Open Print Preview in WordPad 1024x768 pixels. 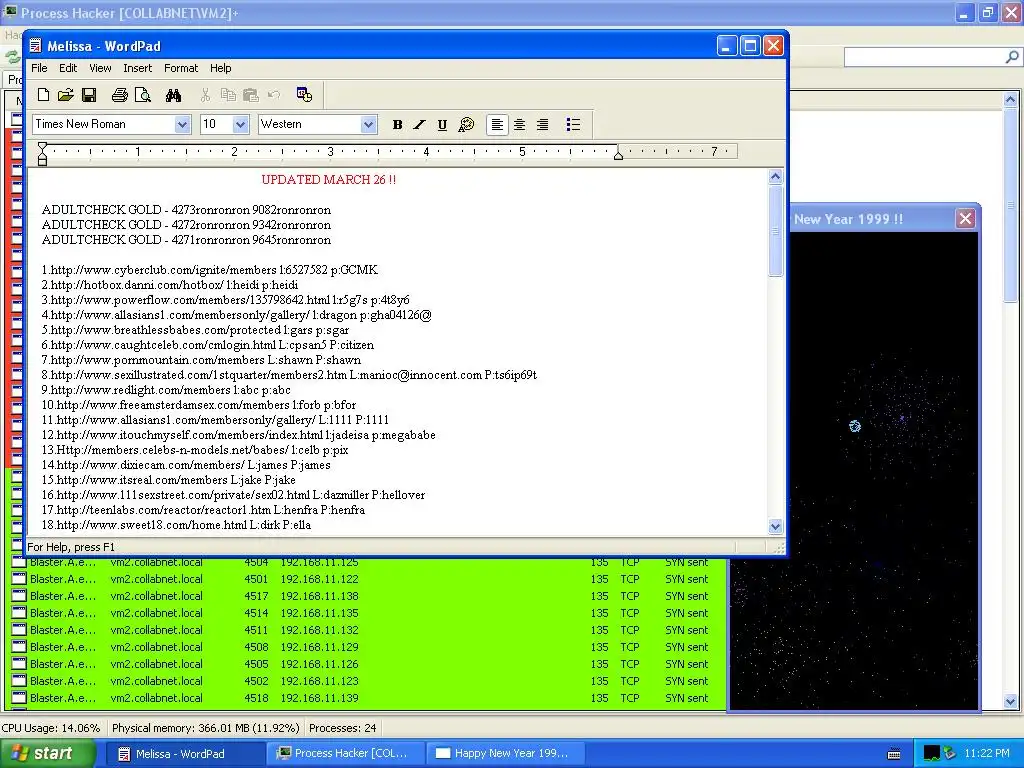(142, 95)
